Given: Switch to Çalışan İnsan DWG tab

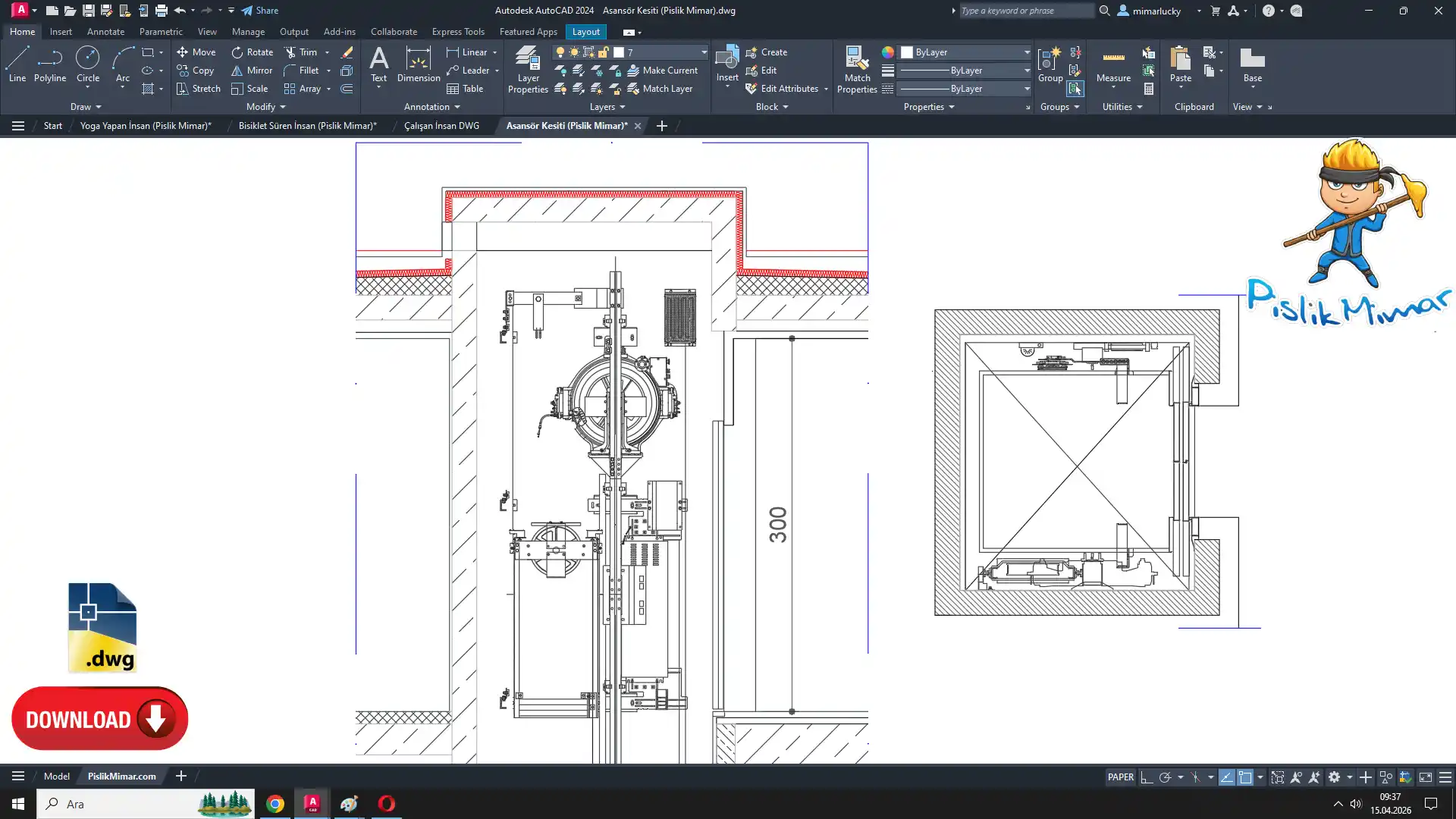Looking at the screenshot, I should (x=441, y=126).
